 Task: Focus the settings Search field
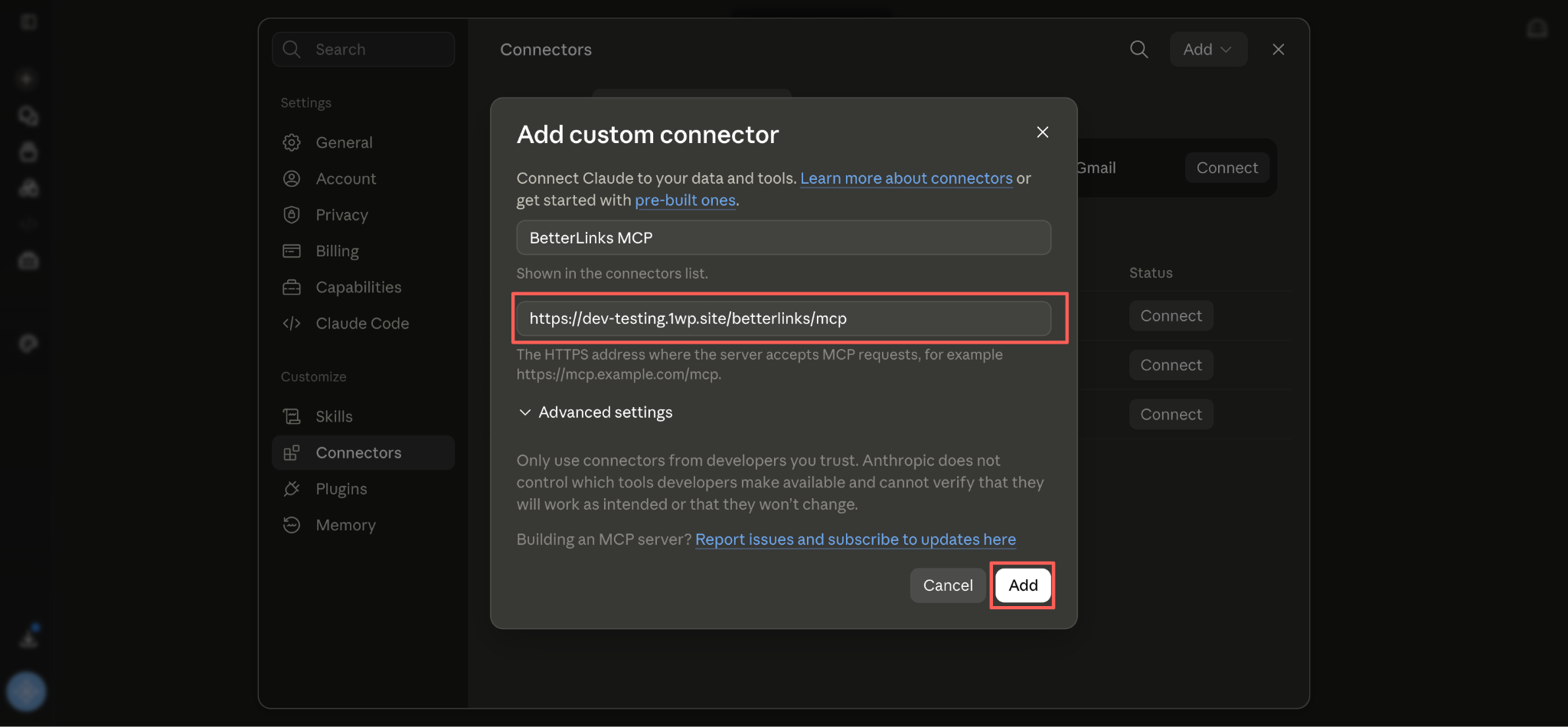(x=363, y=50)
